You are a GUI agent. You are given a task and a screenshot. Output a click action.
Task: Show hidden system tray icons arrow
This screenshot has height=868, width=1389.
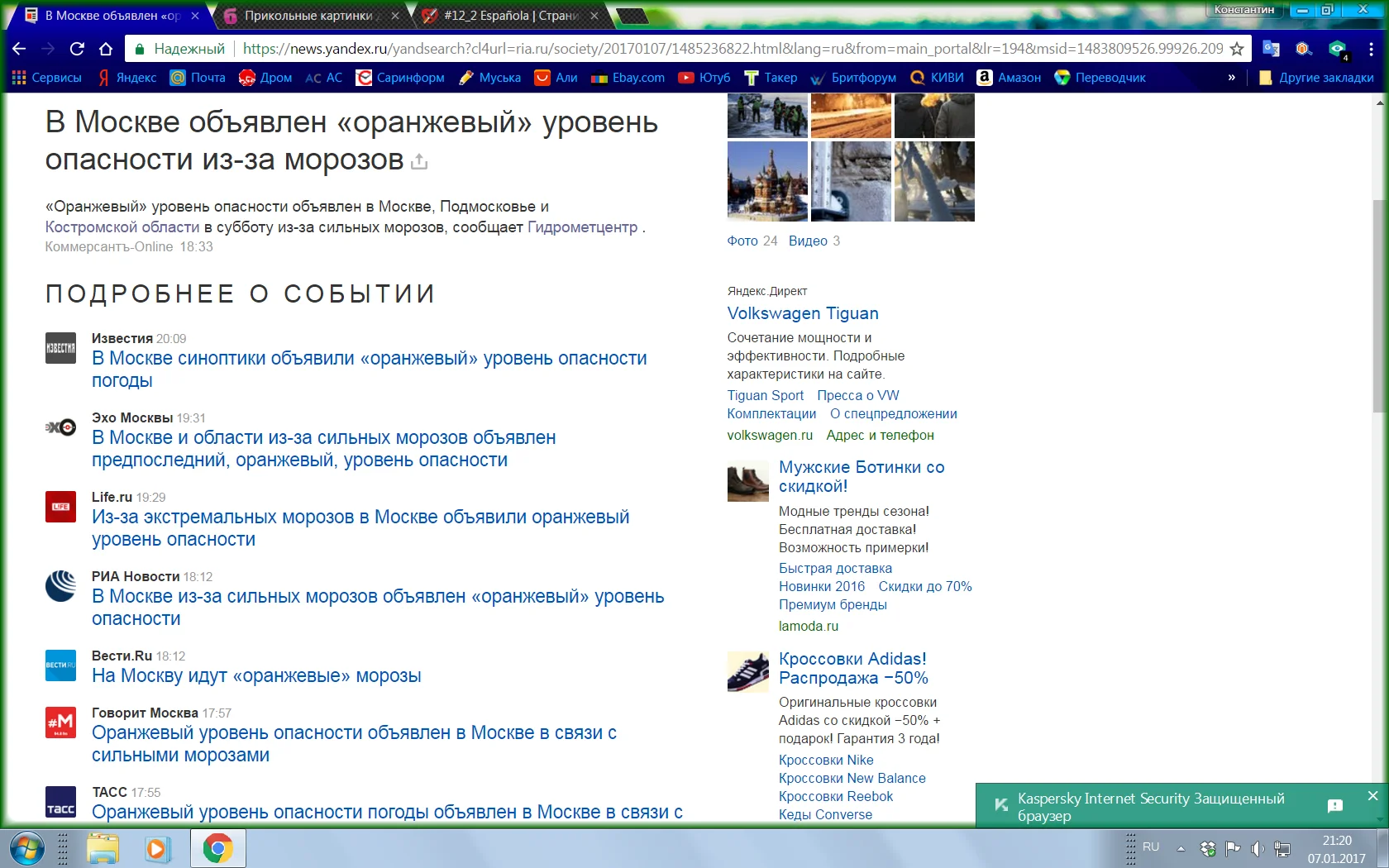(1181, 848)
